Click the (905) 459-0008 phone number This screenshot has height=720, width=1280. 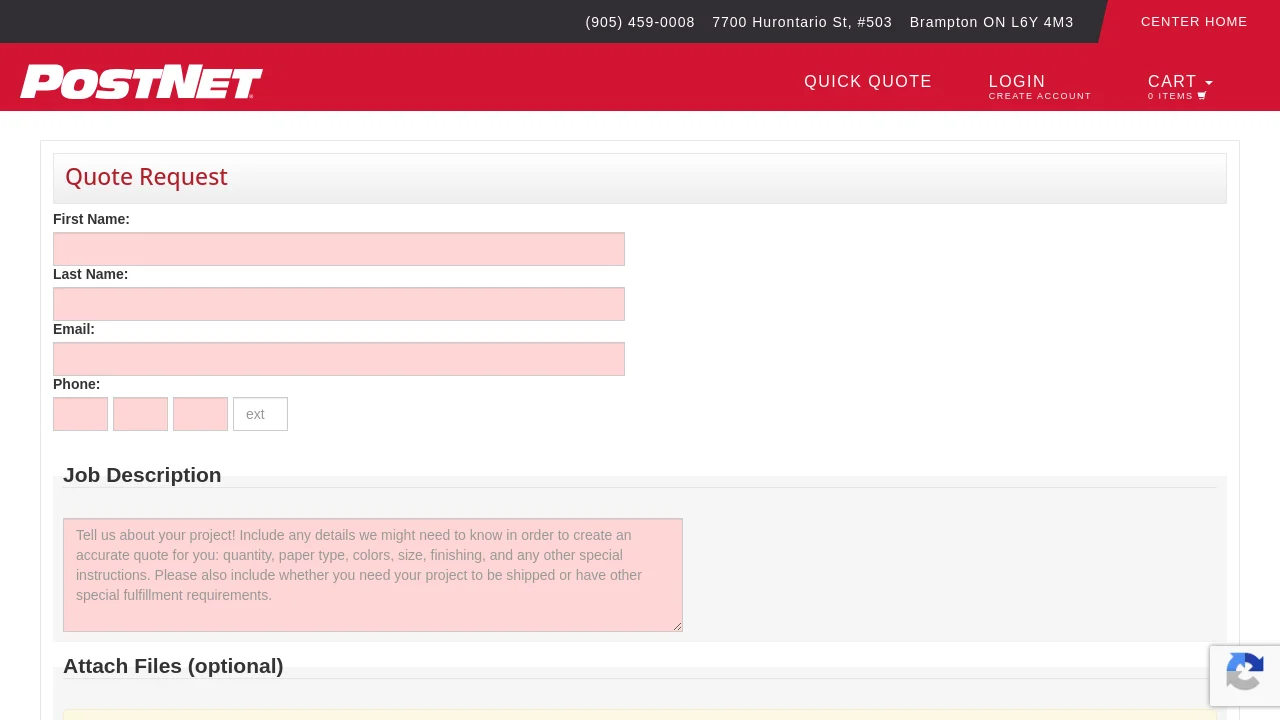point(640,22)
